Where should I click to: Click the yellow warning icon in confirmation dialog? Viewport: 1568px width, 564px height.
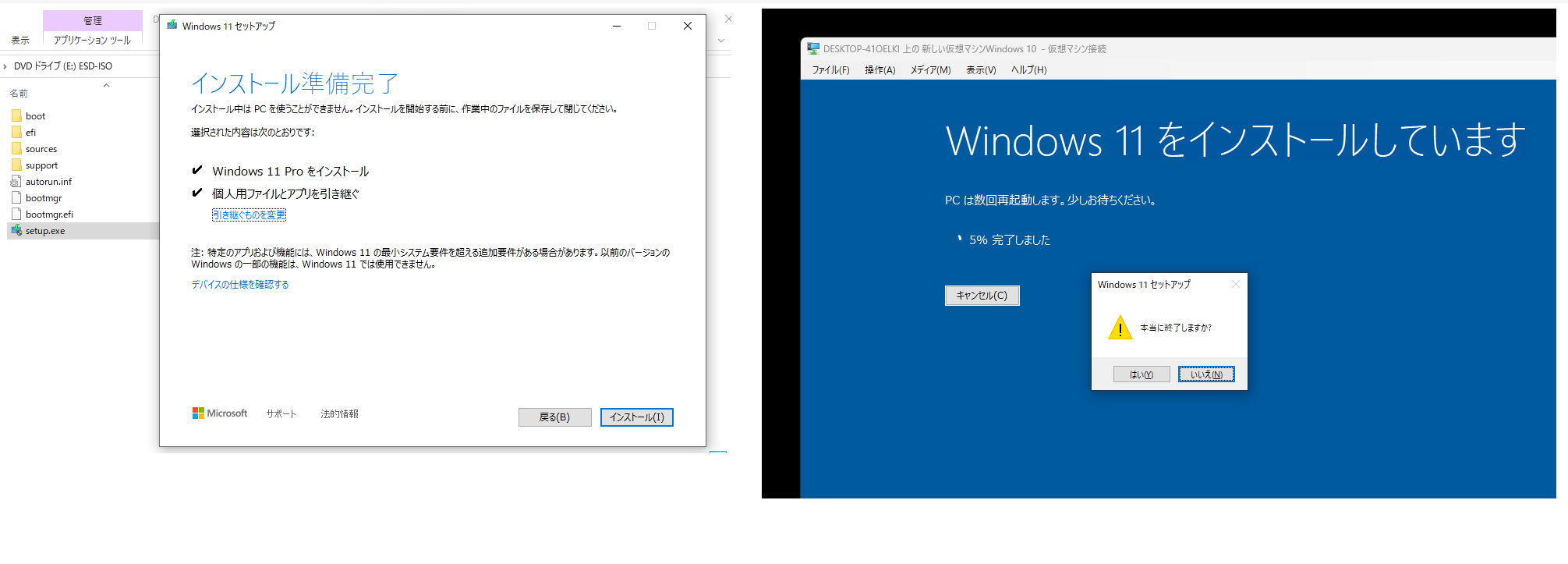(1120, 328)
